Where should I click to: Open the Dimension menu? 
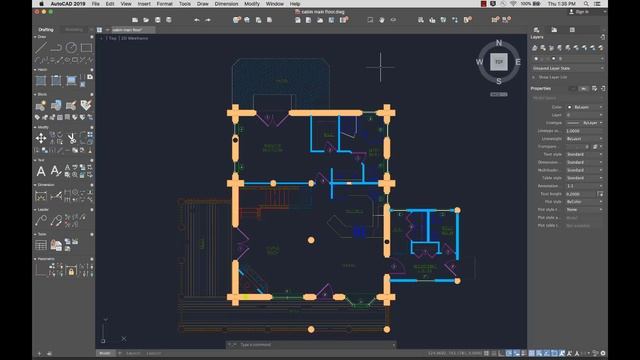coord(226,4)
